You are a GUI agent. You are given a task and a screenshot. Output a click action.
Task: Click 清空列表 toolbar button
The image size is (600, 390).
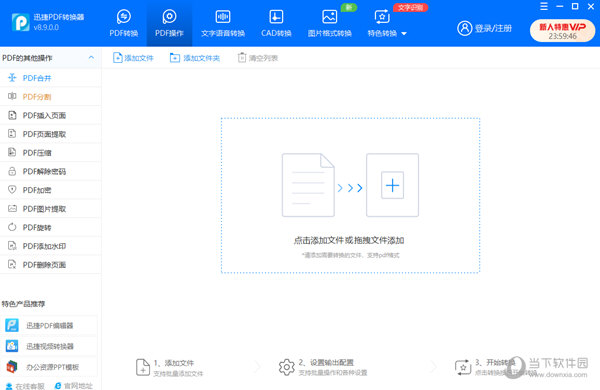[258, 58]
